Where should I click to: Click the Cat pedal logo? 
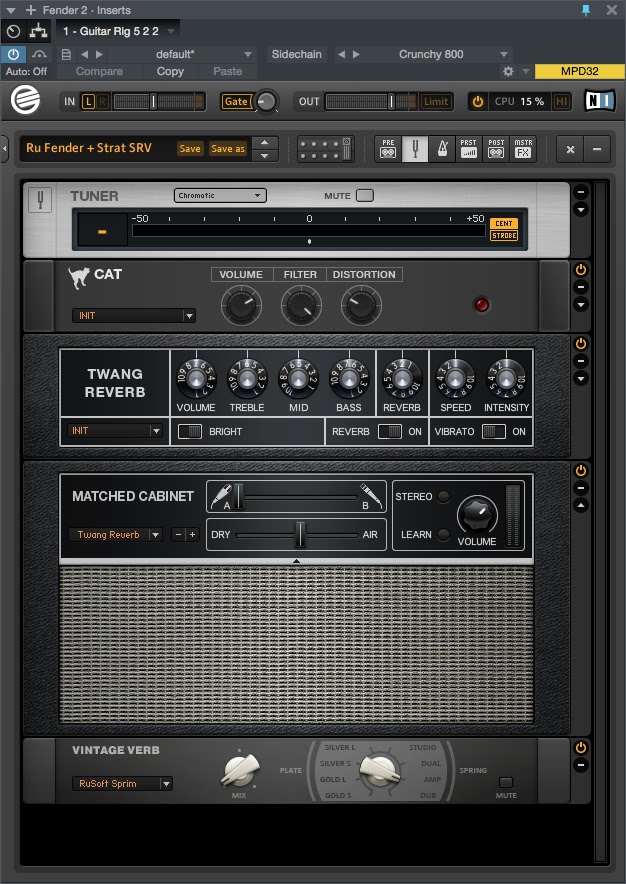(78, 277)
